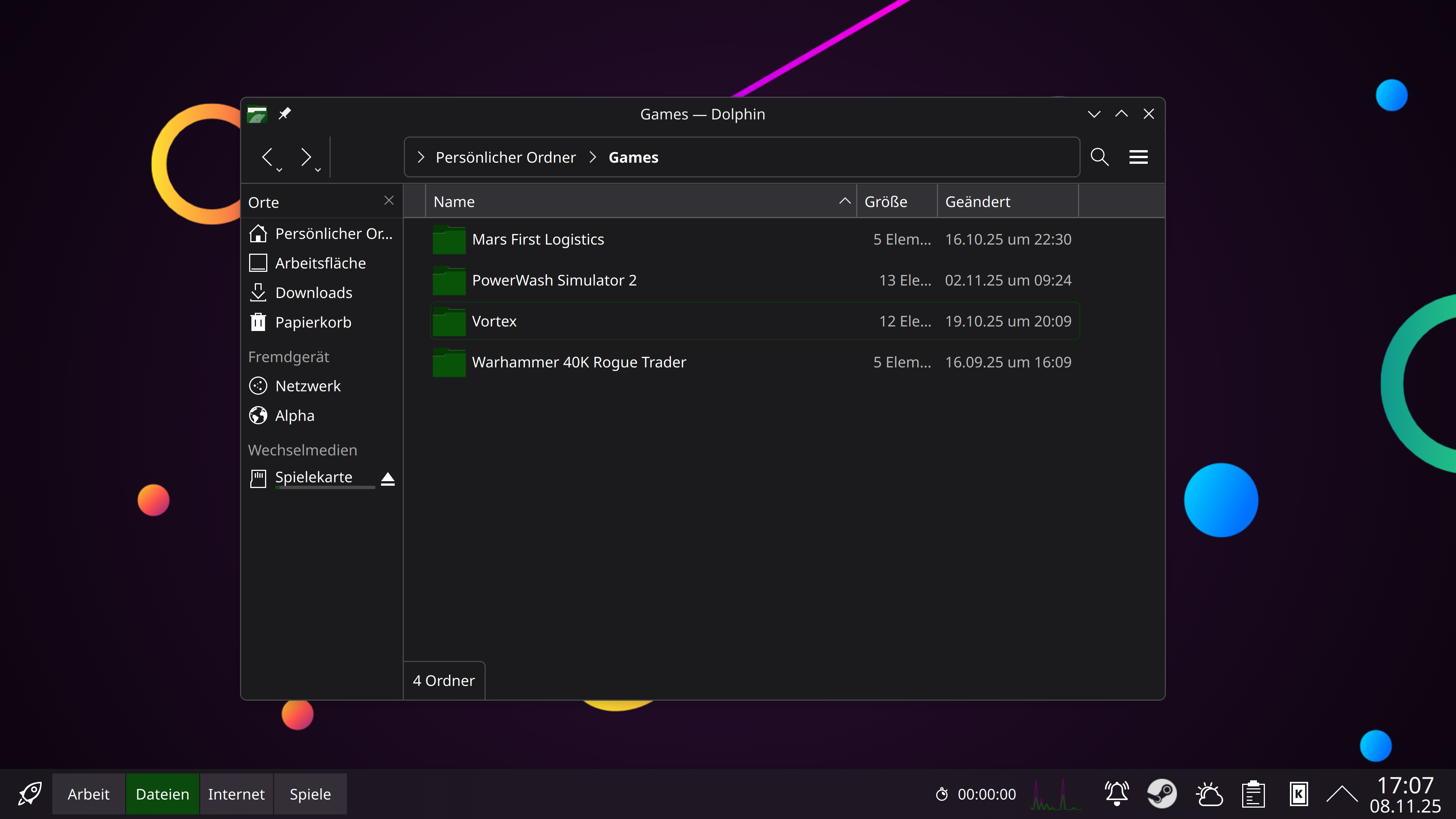Expand the forward button history dropdown

(x=318, y=169)
